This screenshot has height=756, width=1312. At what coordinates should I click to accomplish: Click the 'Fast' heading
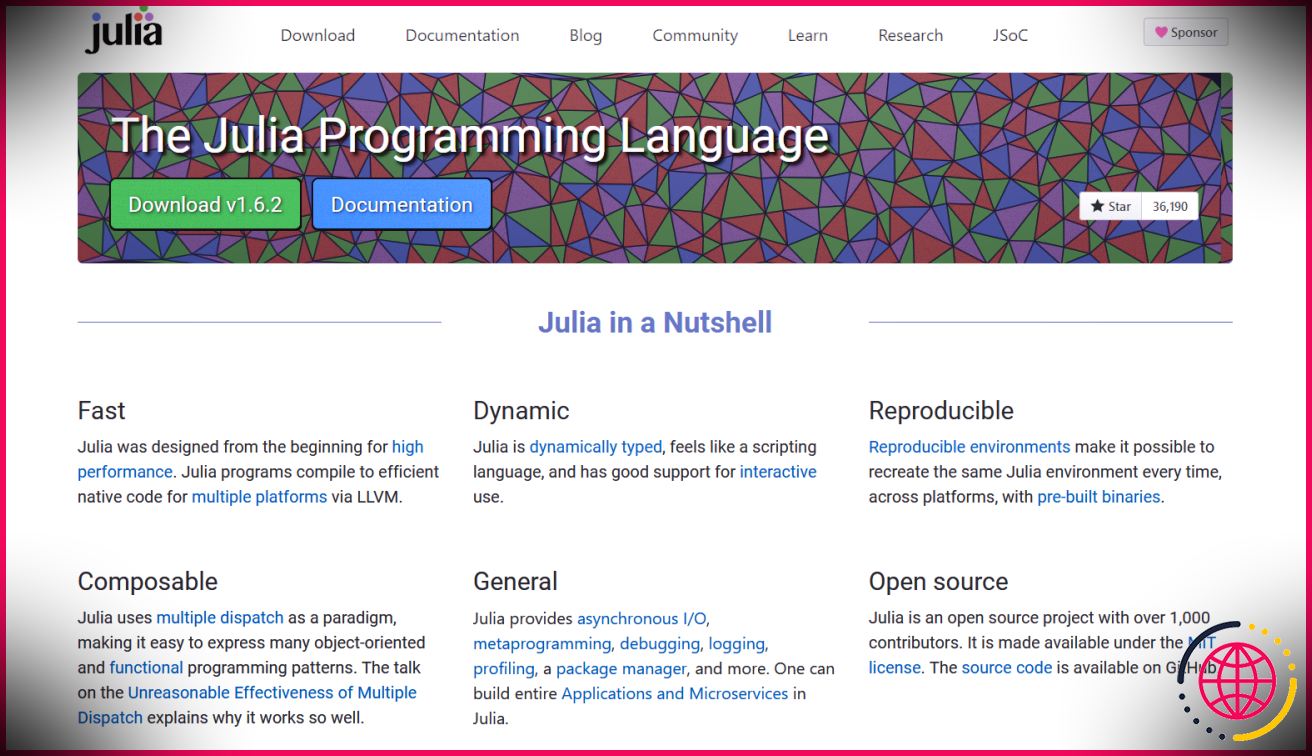(102, 411)
